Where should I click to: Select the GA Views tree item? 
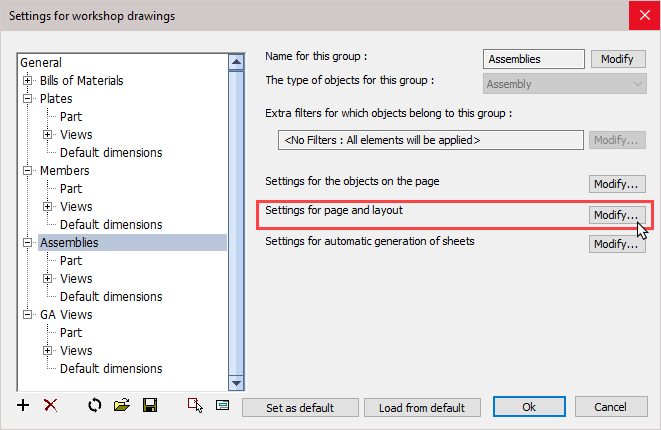click(x=66, y=314)
